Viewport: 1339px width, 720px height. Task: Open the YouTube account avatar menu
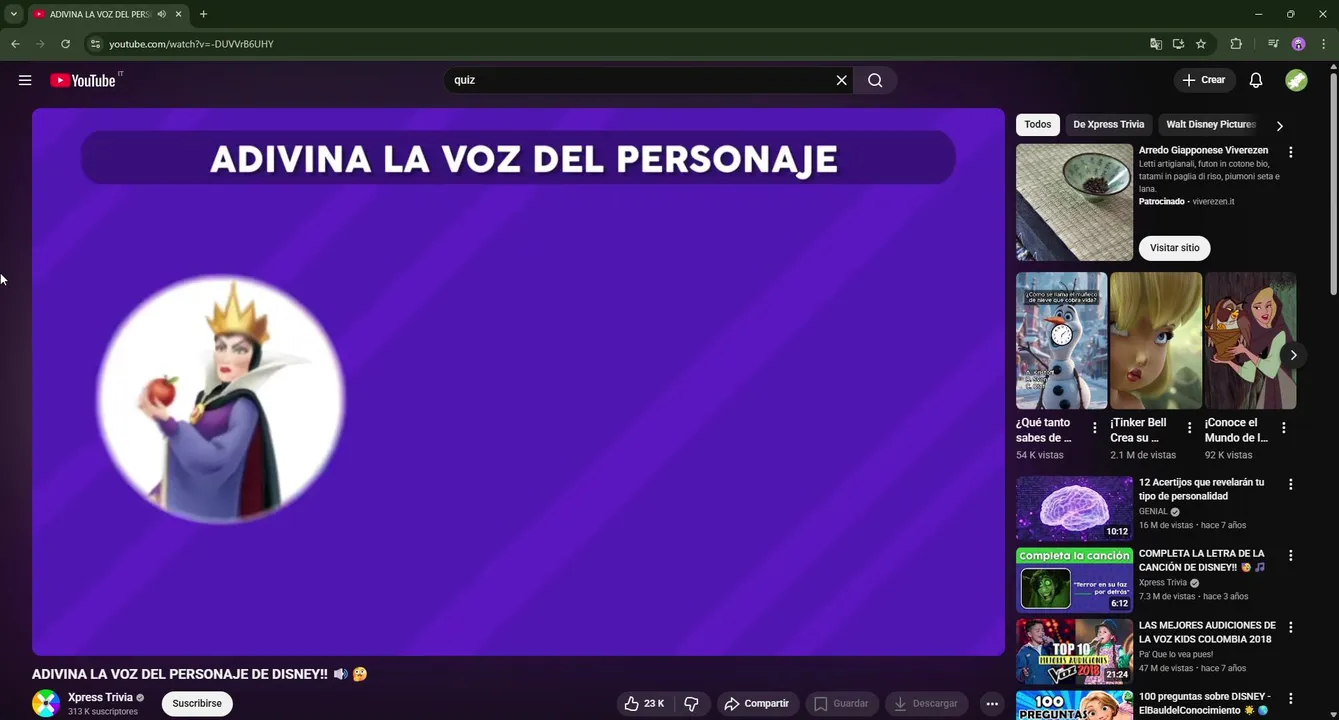pyautogui.click(x=1296, y=80)
